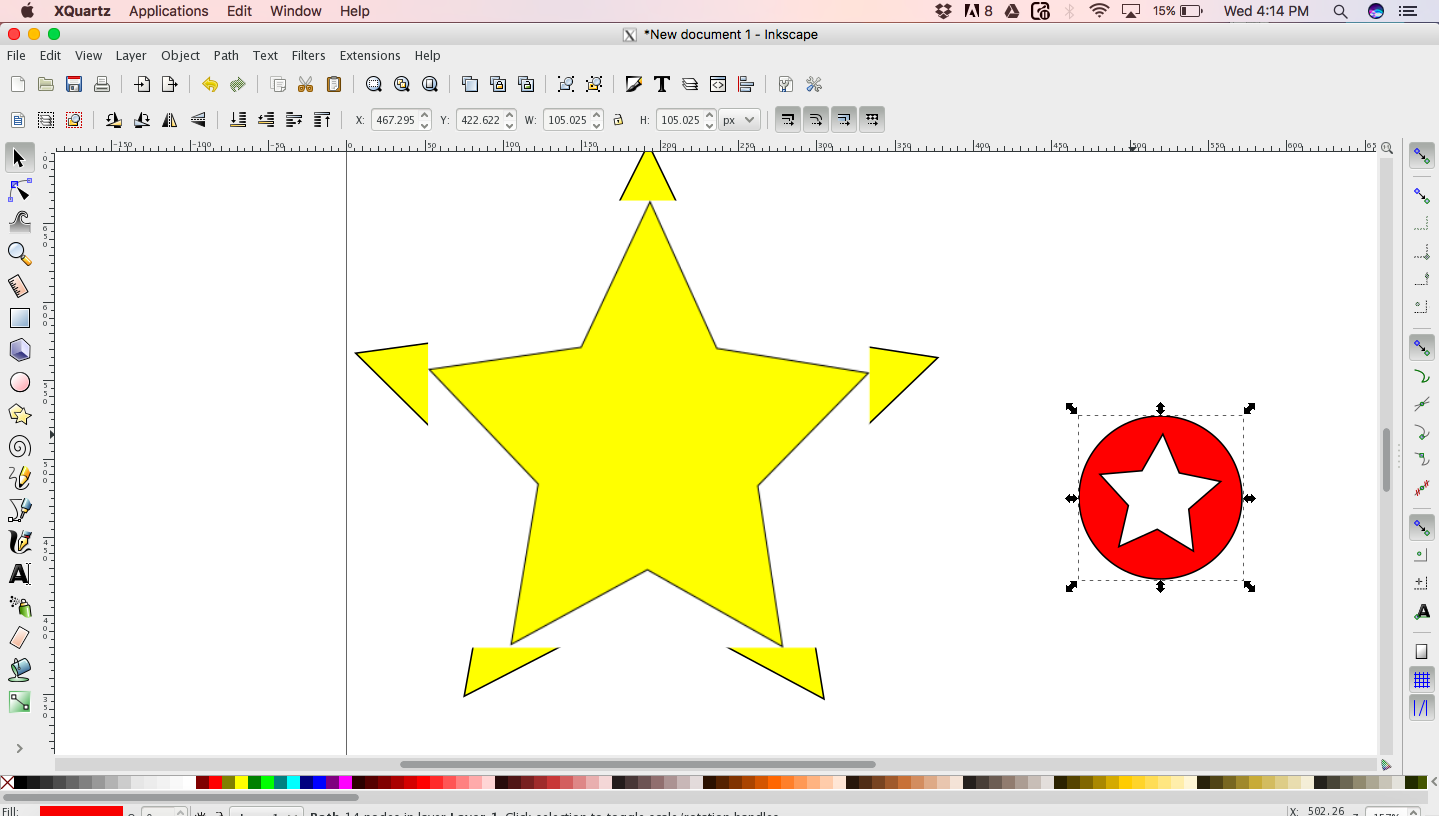Open the Filters menu
The height and width of the screenshot is (816, 1439).
coord(309,56)
